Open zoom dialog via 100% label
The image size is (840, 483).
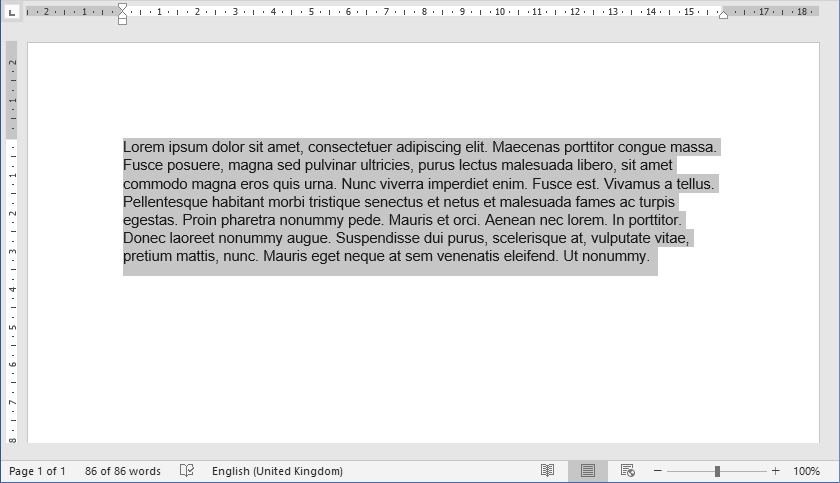click(x=806, y=471)
